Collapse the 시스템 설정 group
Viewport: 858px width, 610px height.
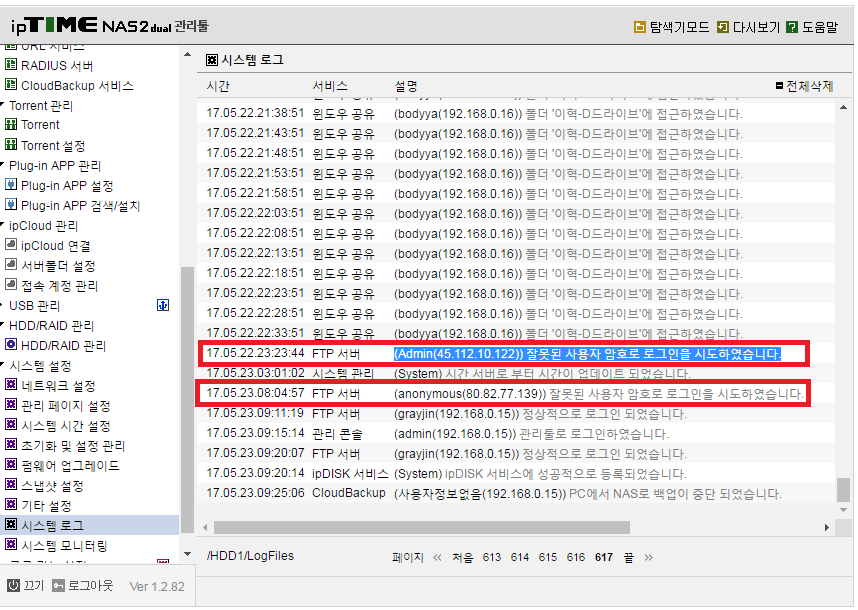pyautogui.click(x=3, y=364)
